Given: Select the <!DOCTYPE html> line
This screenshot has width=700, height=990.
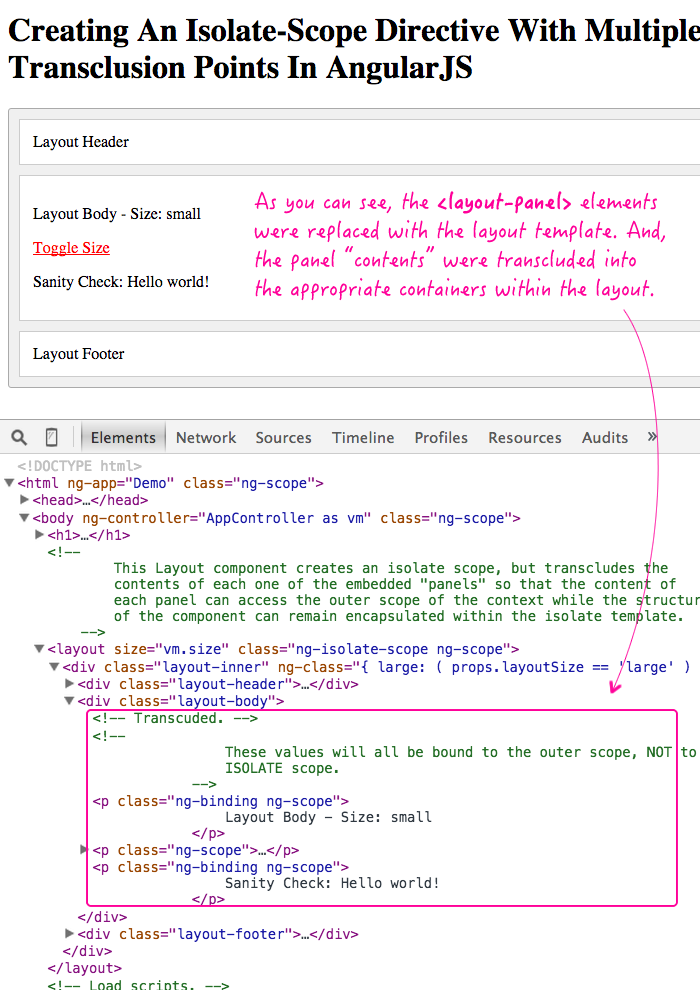Looking at the screenshot, I should pos(80,466).
